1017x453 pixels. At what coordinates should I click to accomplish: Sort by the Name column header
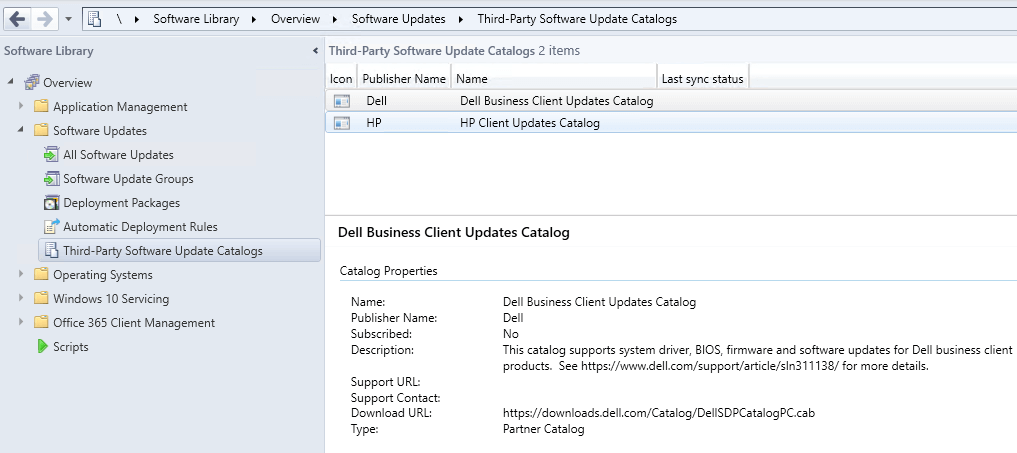click(555, 79)
